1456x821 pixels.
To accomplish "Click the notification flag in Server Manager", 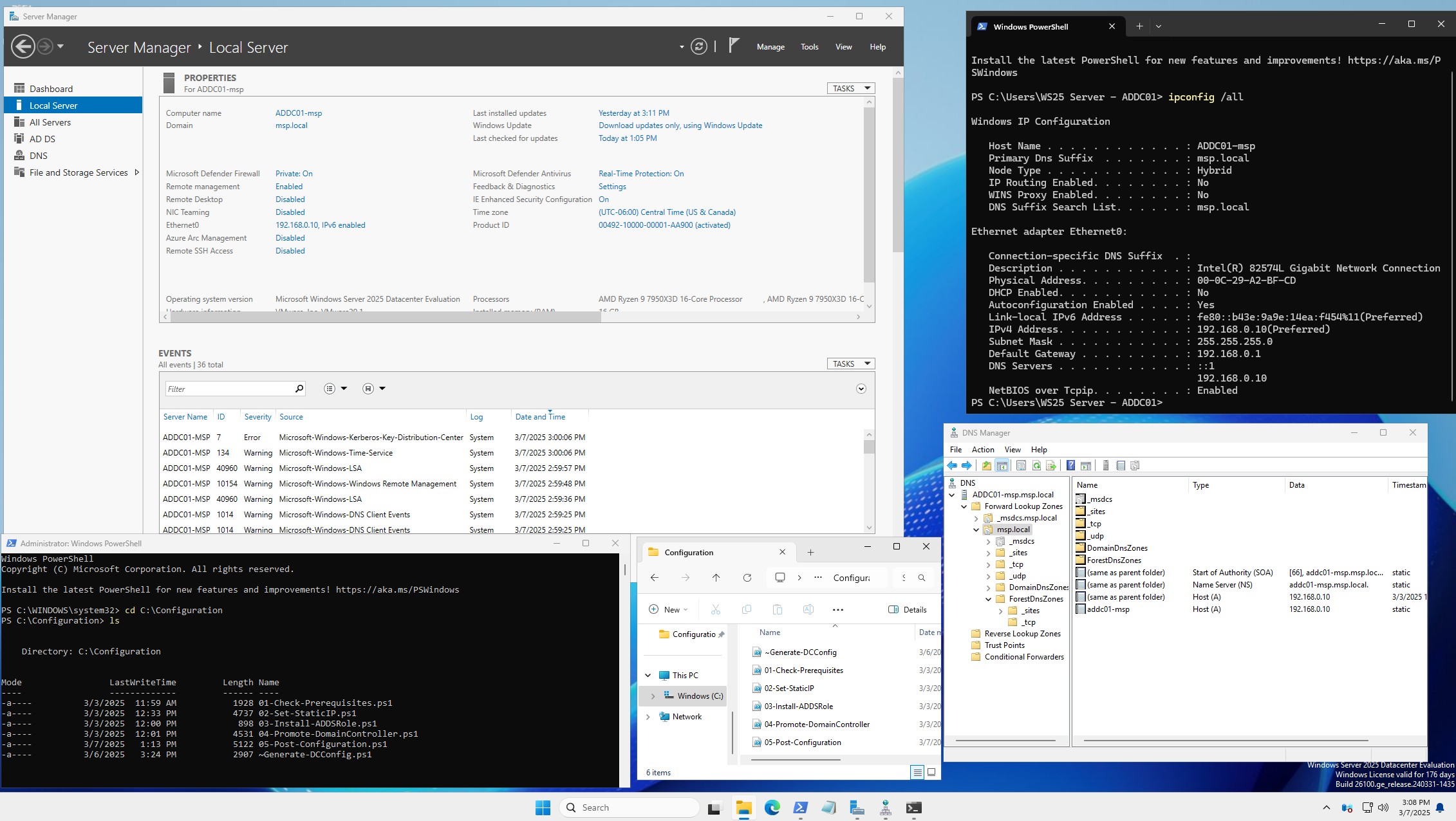I will point(734,46).
